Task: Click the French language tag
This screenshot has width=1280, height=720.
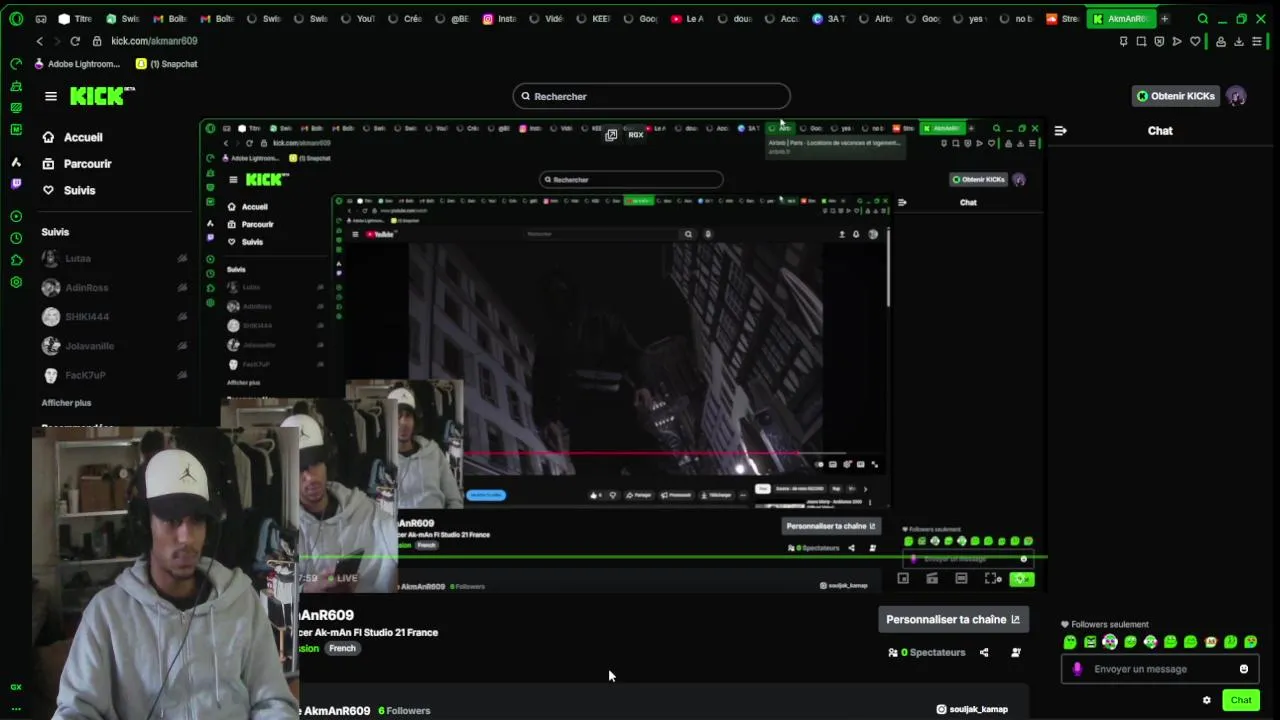Action: point(342,648)
